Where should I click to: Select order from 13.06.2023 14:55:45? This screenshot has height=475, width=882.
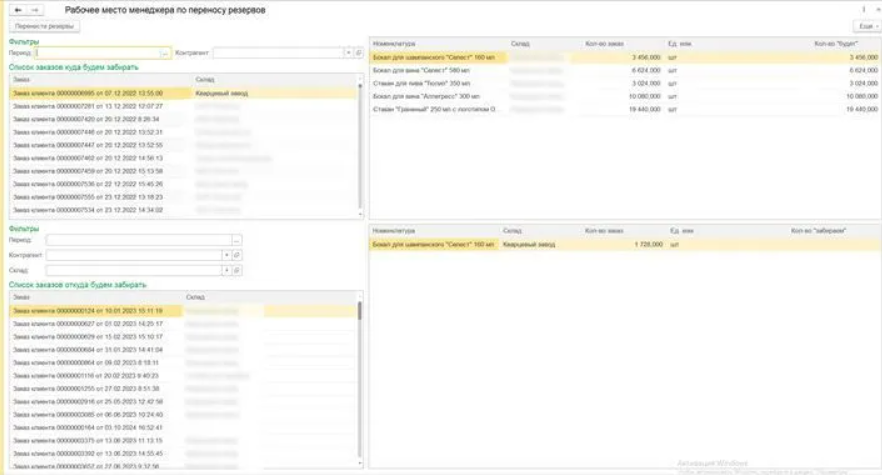183,453
